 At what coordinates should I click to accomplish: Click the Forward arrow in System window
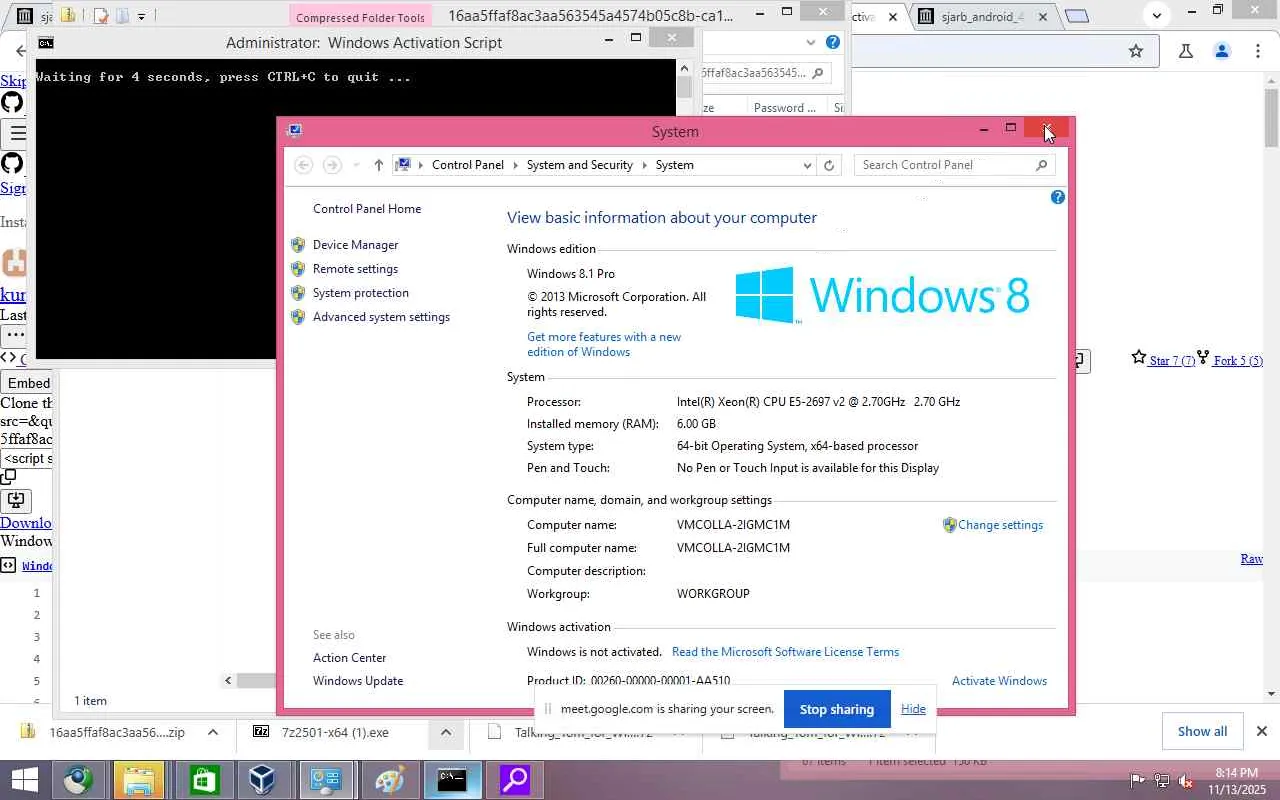click(332, 165)
